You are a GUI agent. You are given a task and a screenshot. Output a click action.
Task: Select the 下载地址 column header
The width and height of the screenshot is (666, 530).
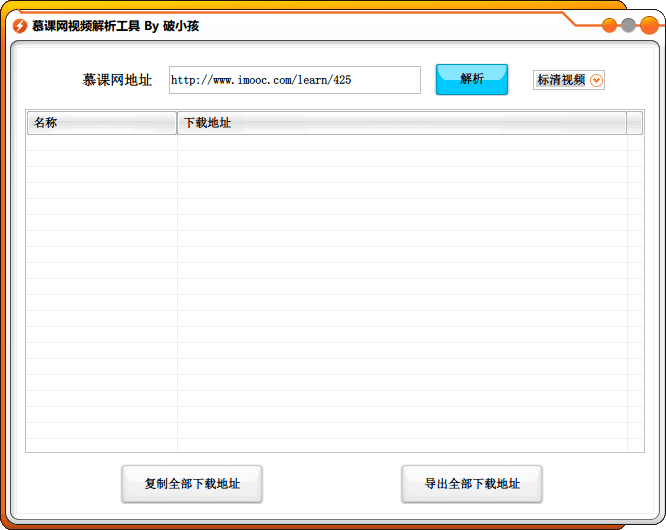pos(402,123)
